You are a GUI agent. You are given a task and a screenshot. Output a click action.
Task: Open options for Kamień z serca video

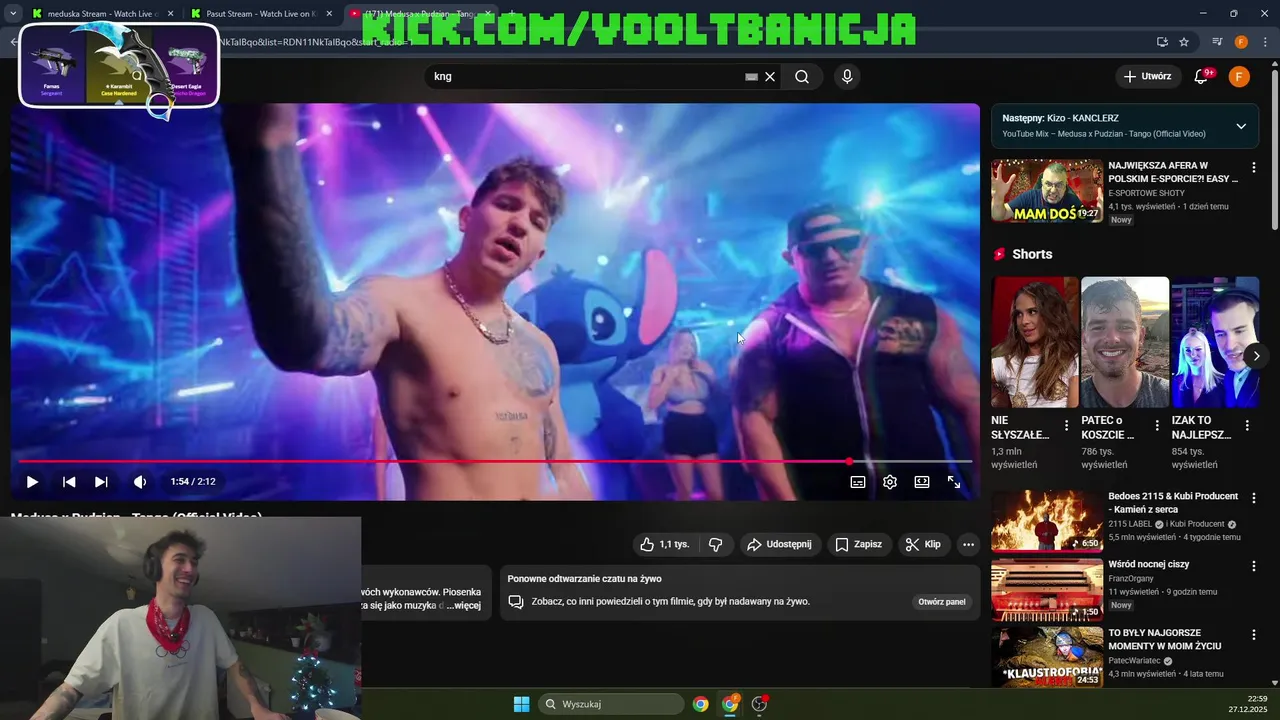click(1254, 498)
